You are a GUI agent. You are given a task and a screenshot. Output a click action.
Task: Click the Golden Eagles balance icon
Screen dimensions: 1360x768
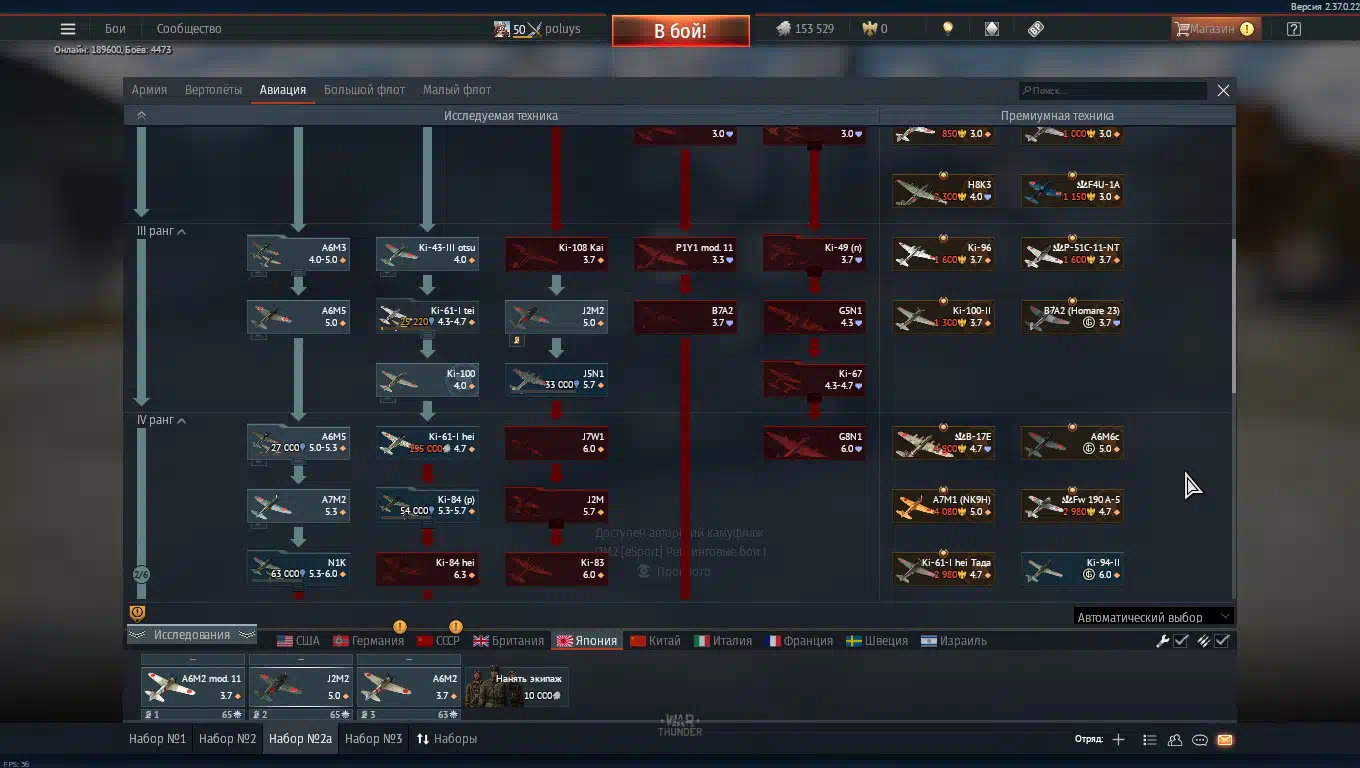pyautogui.click(x=869, y=29)
